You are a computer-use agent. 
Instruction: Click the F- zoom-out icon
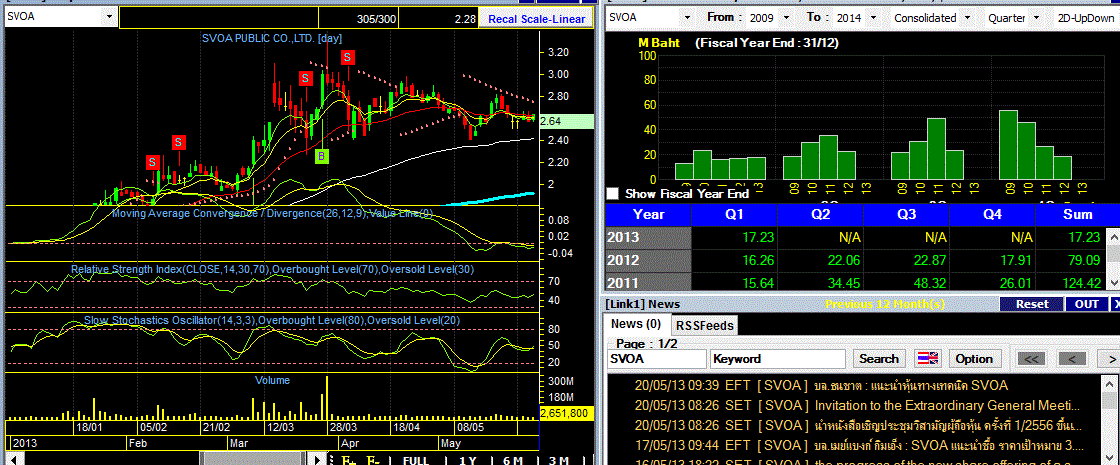tap(373, 460)
